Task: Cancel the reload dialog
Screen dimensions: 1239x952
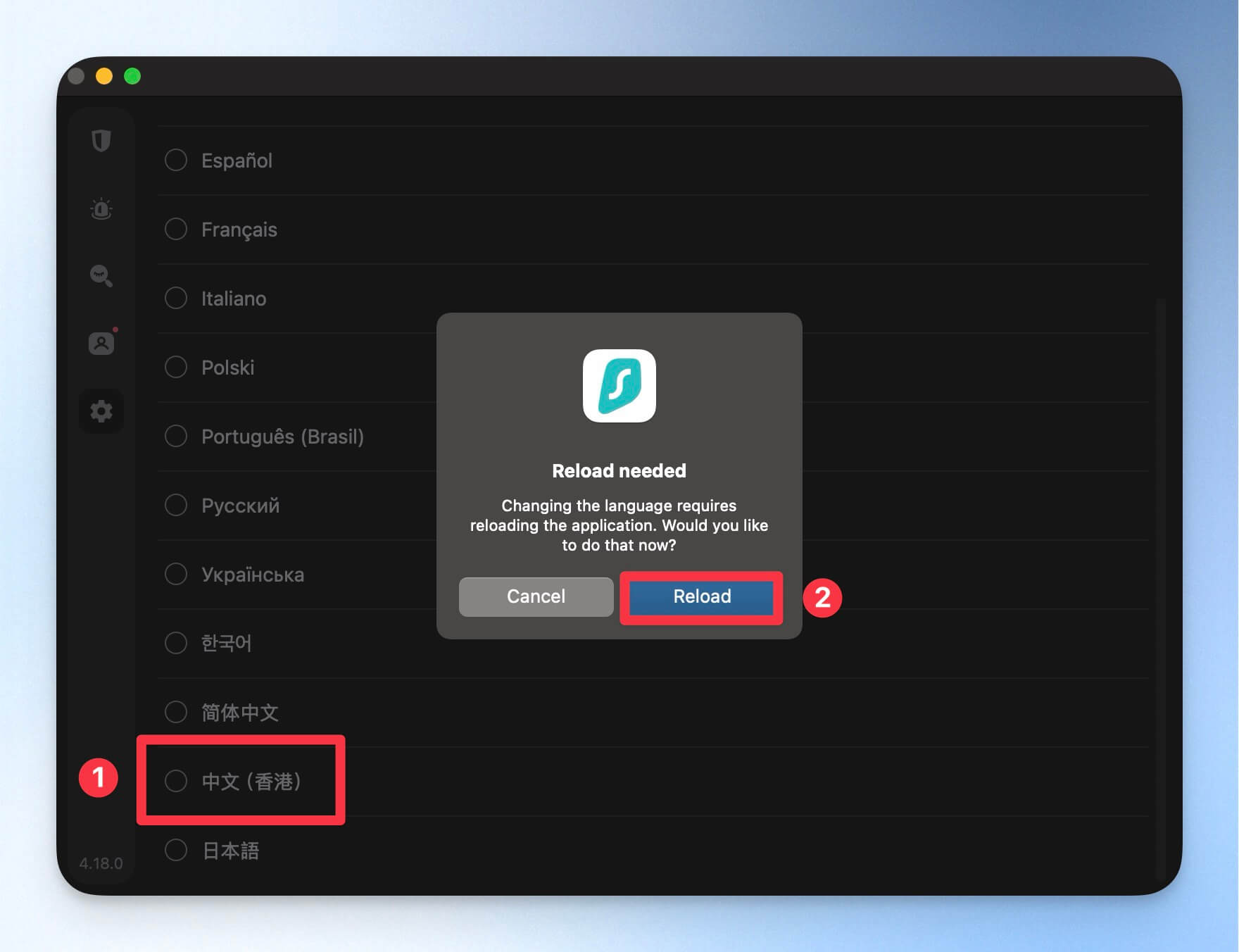Action: coord(536,596)
